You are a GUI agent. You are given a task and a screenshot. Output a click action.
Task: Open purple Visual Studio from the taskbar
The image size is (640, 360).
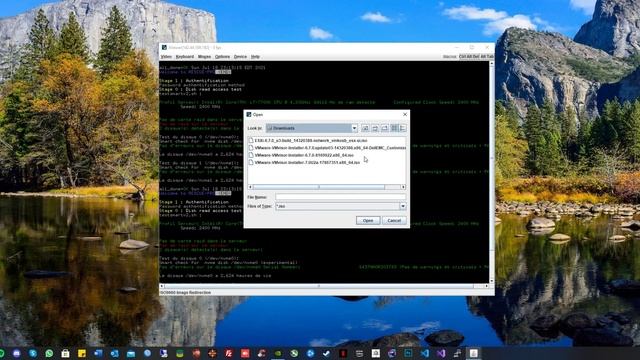(441, 353)
